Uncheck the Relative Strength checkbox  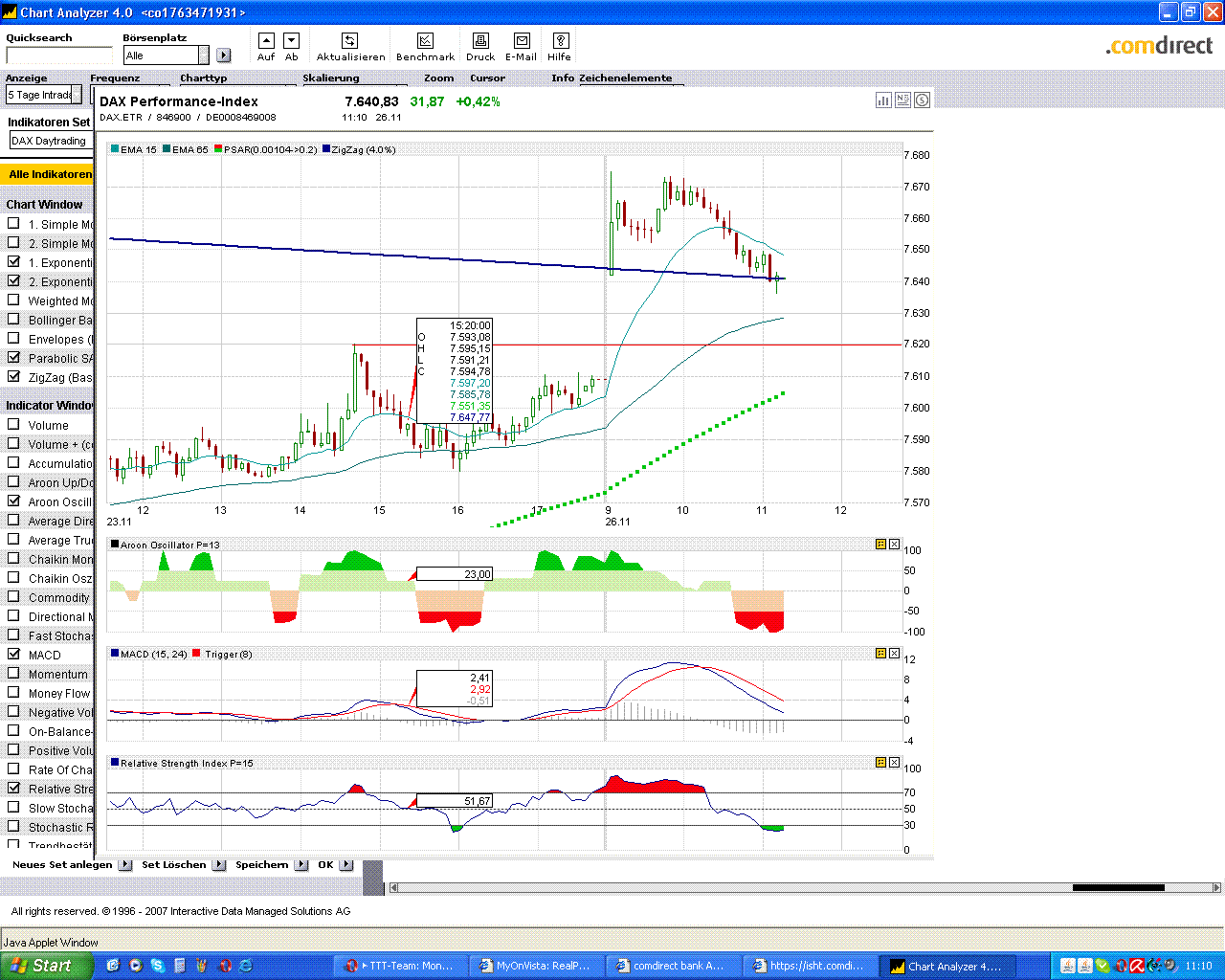tap(13, 788)
